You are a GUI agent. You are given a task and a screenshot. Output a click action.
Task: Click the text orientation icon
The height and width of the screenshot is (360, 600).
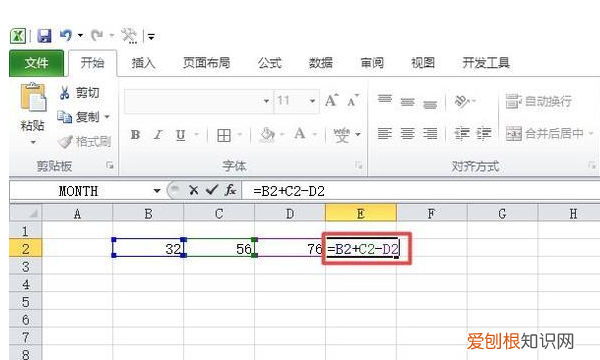pyautogui.click(x=462, y=101)
